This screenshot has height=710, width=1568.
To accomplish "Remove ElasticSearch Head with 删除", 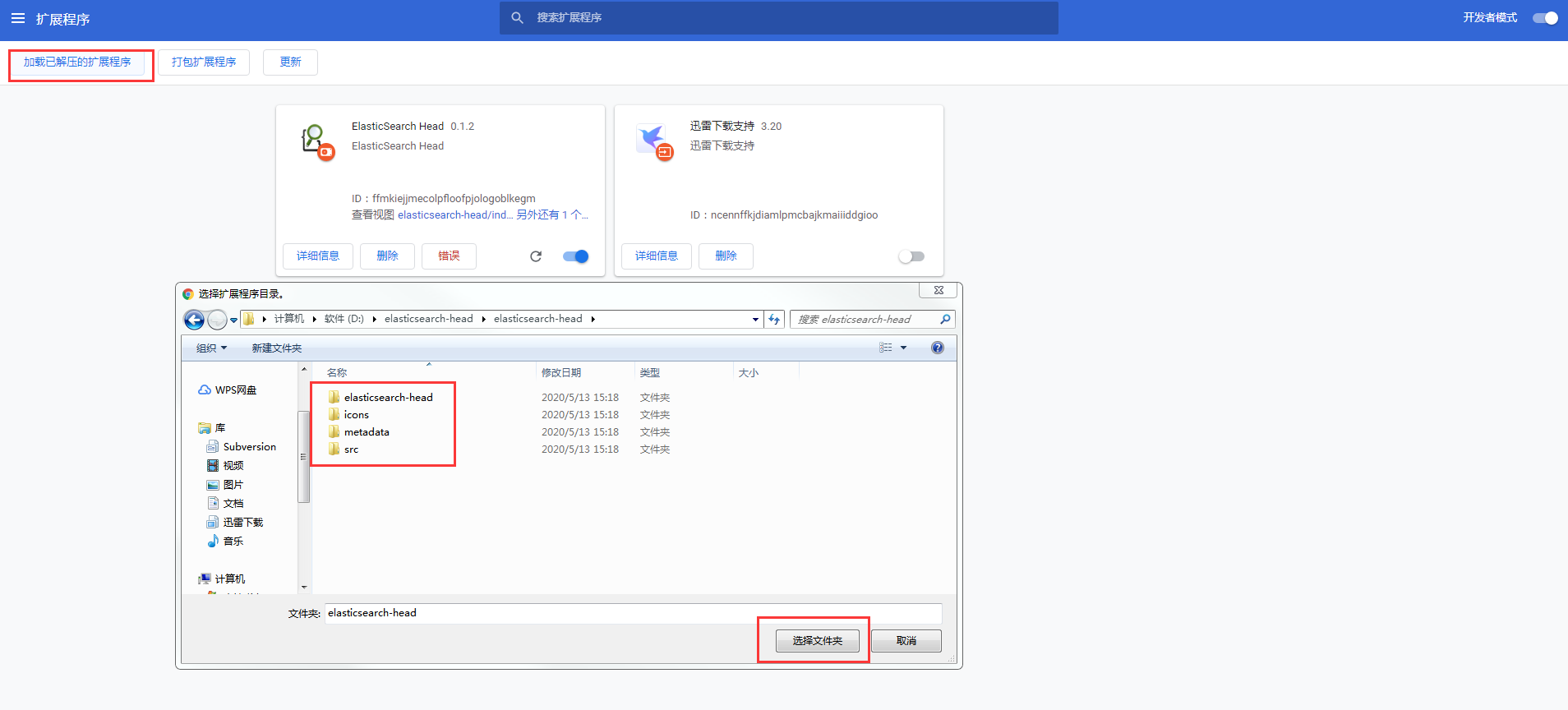I will (x=387, y=256).
